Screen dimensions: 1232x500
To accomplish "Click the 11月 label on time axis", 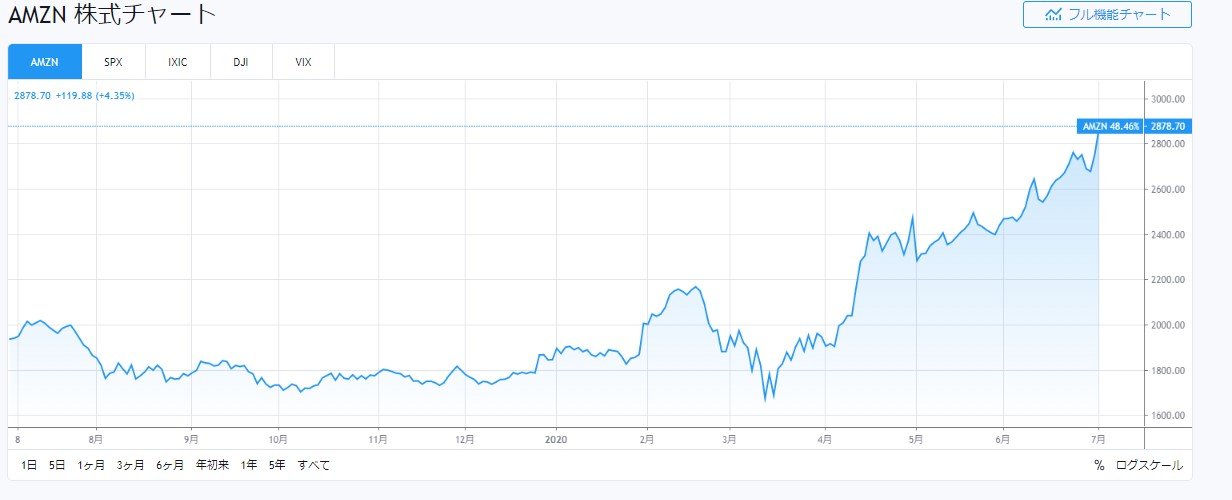I will 378,438.
